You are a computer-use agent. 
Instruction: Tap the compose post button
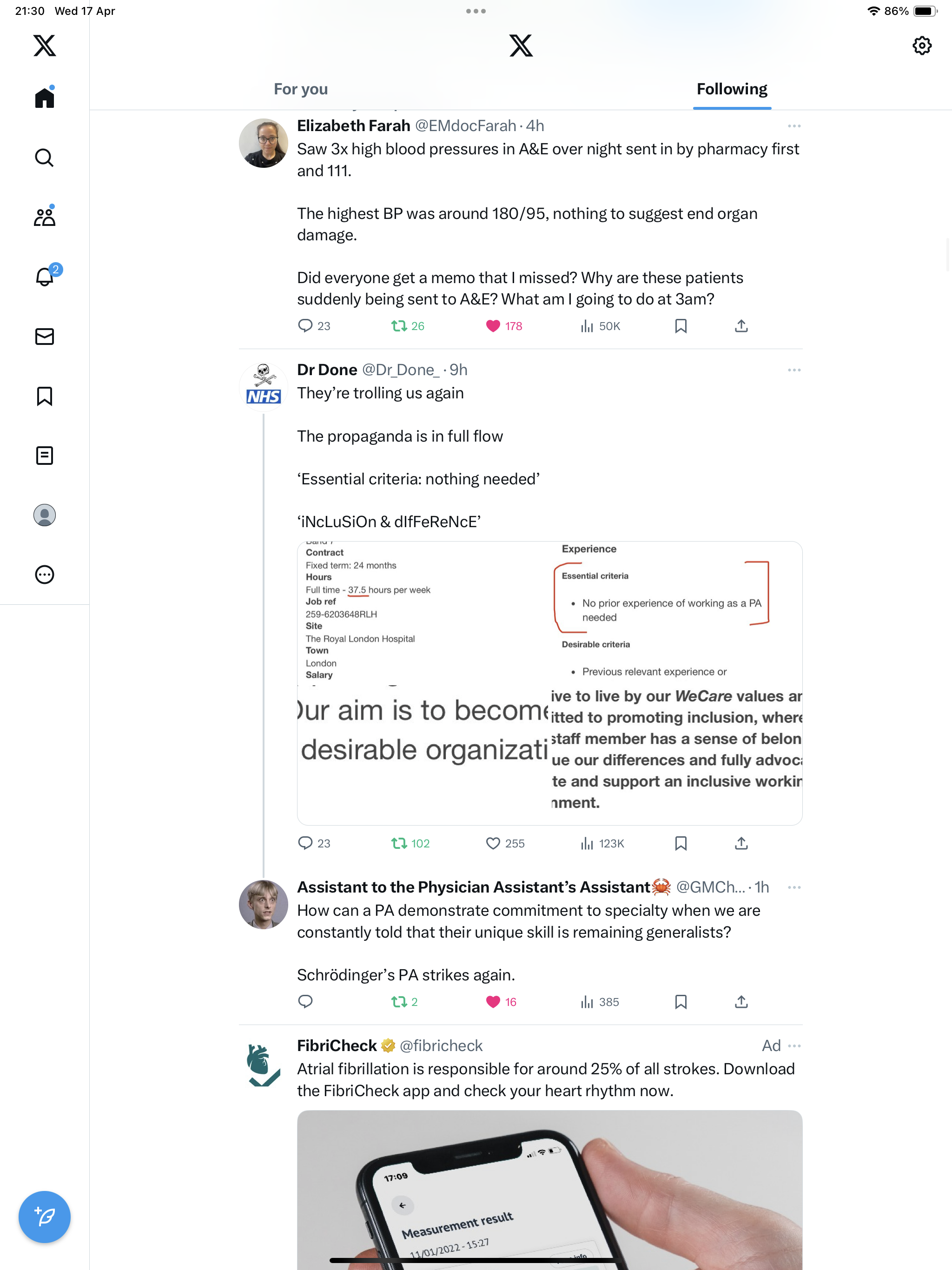pos(44,1217)
